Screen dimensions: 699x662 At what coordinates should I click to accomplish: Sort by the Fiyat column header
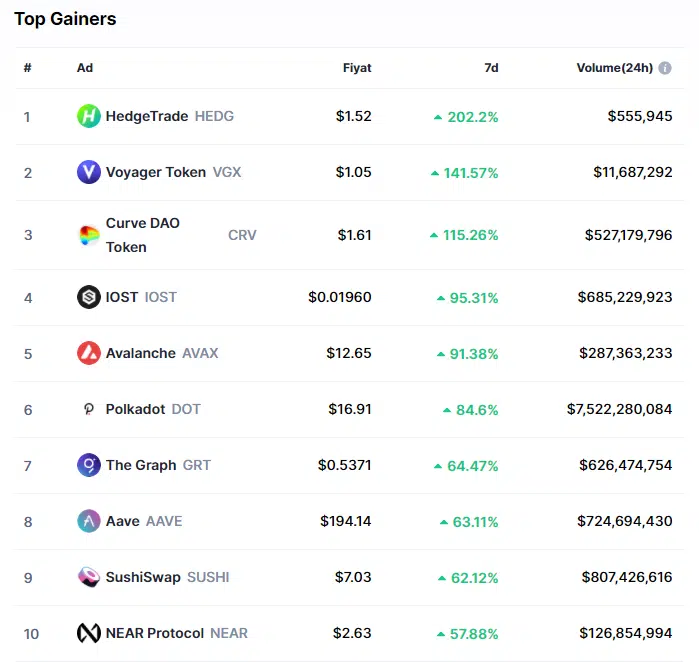357,68
